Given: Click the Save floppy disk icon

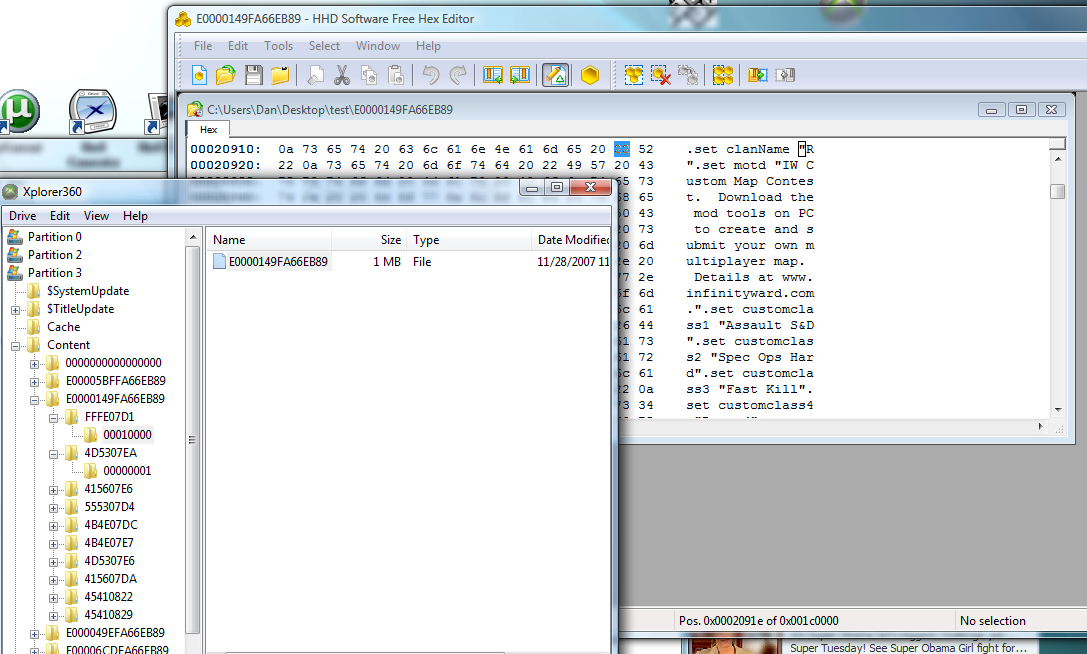Looking at the screenshot, I should 253,75.
